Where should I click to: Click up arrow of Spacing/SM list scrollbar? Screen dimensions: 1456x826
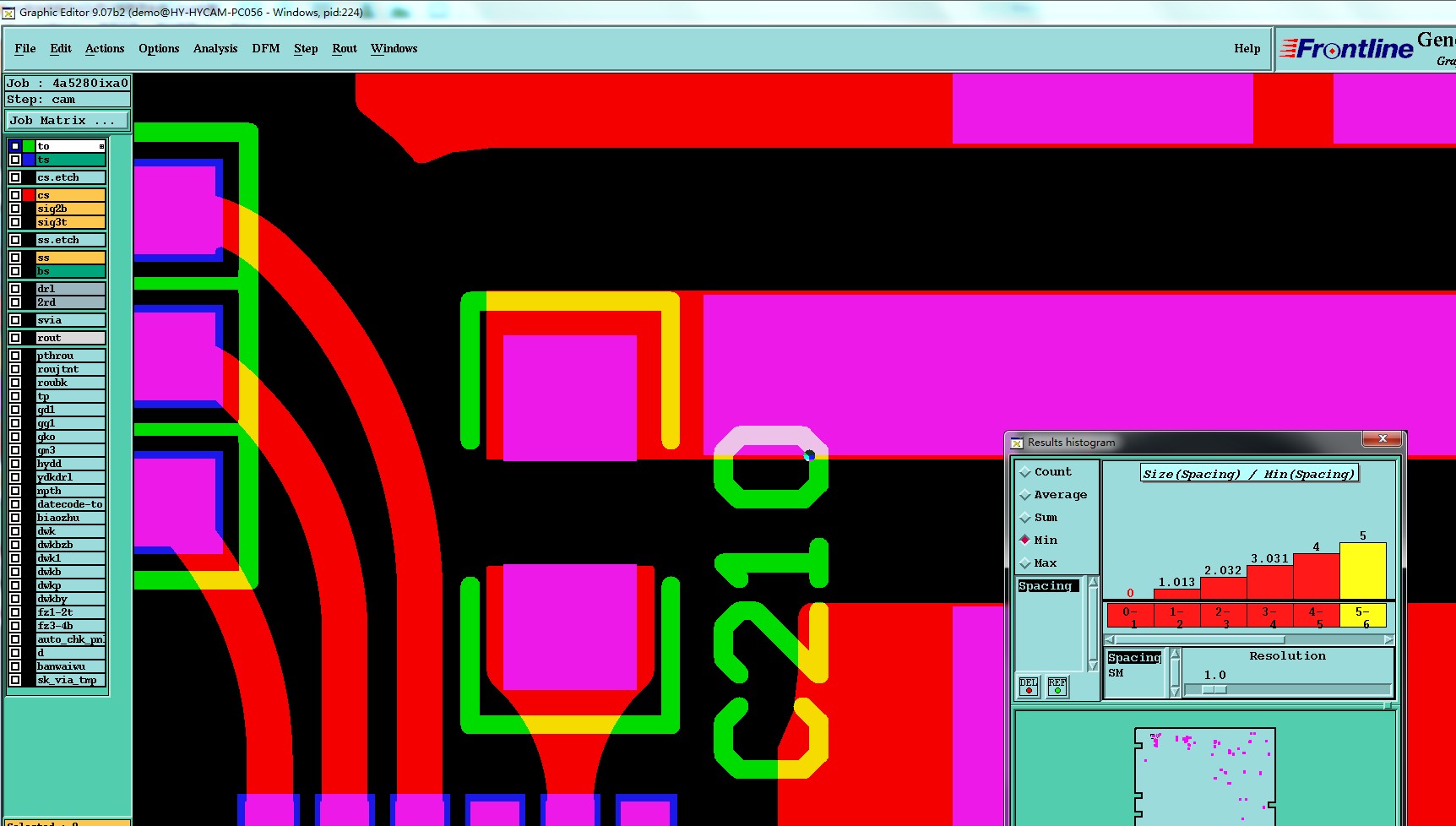pyautogui.click(x=1175, y=655)
